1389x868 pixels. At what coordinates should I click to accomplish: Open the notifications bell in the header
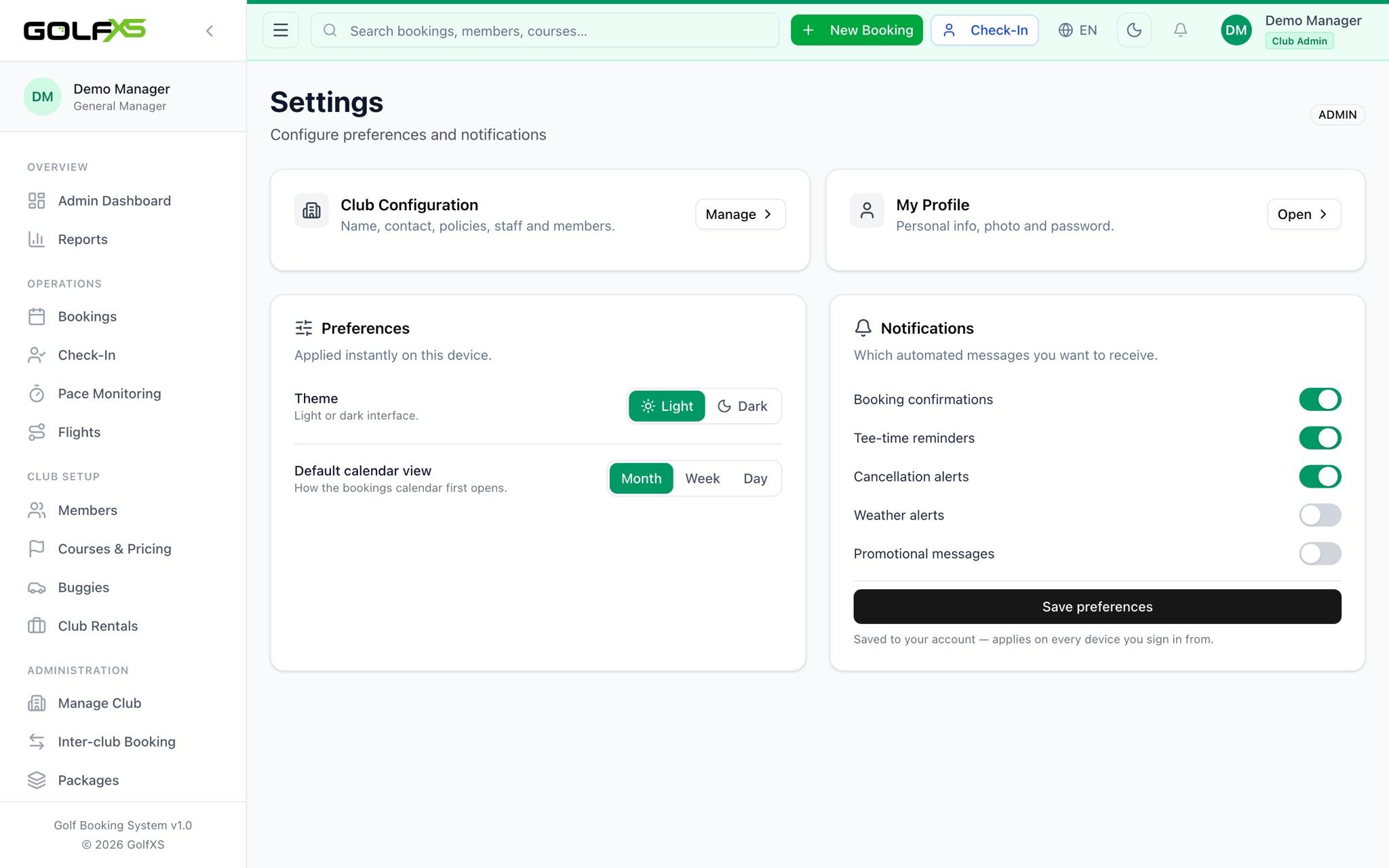tap(1180, 31)
